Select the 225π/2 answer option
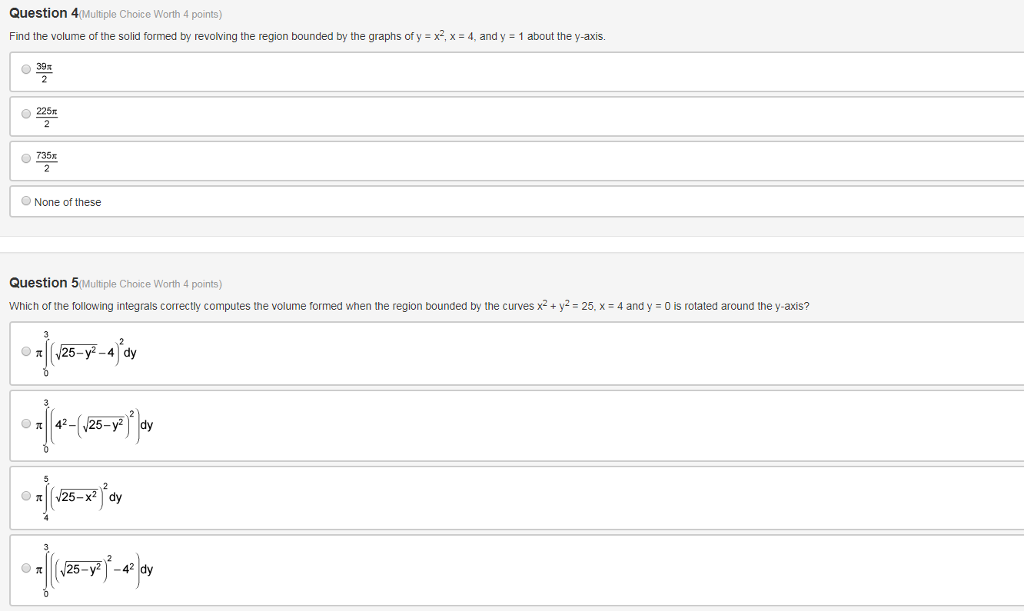The image size is (1024, 611). pos(25,113)
